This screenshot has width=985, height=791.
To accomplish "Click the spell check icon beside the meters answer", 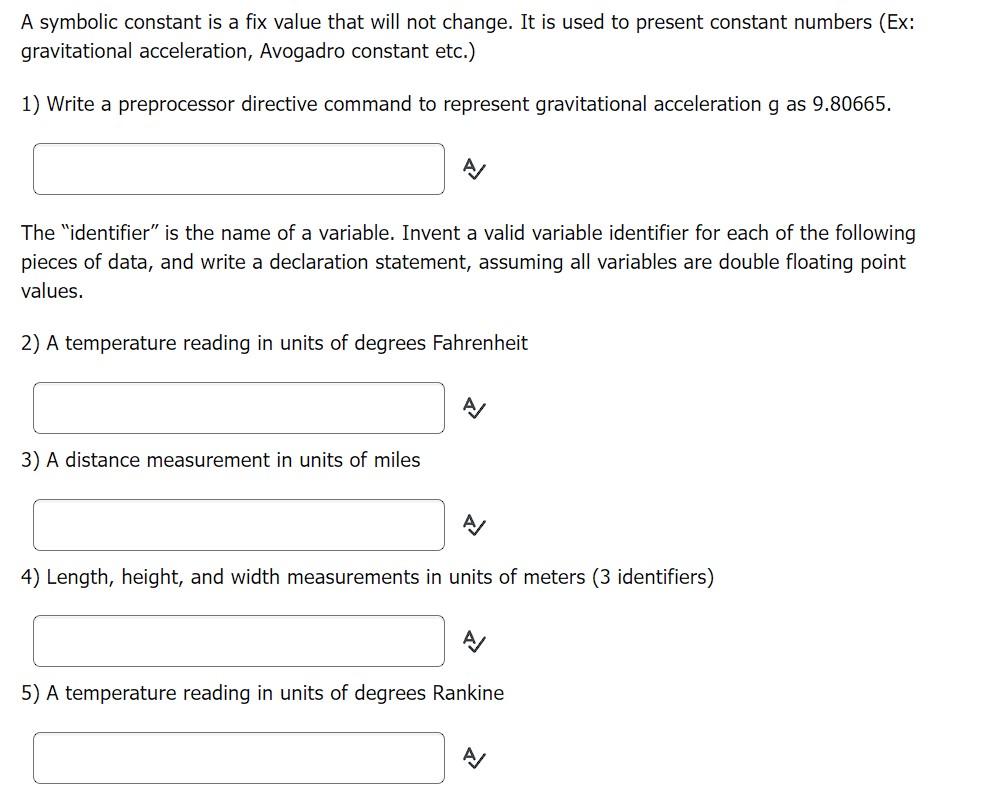I will pyautogui.click(x=474, y=641).
